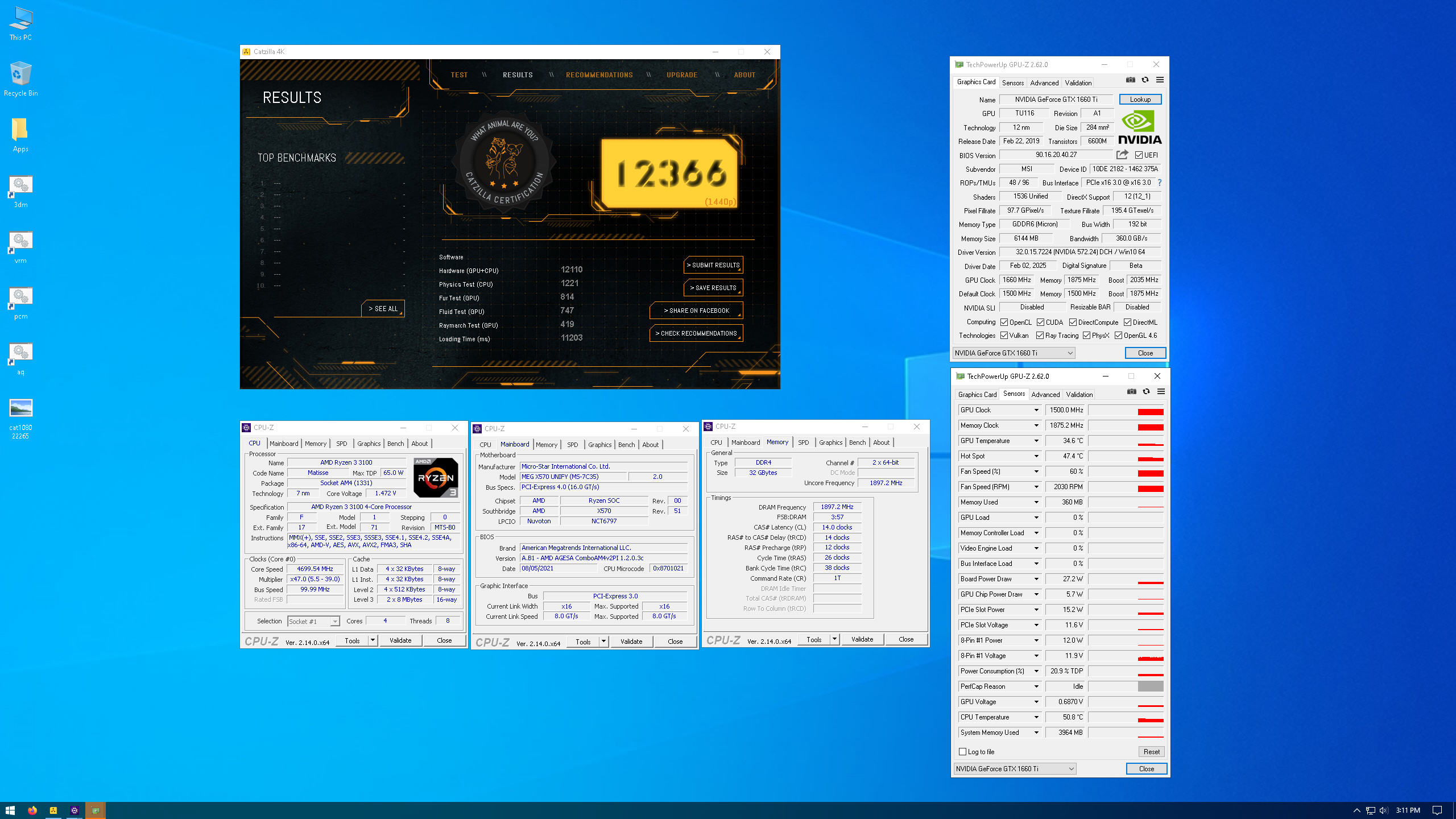Open SPD tab in CPU-Z Memory window
Viewport: 1456px width, 819px height.
pyautogui.click(x=803, y=442)
